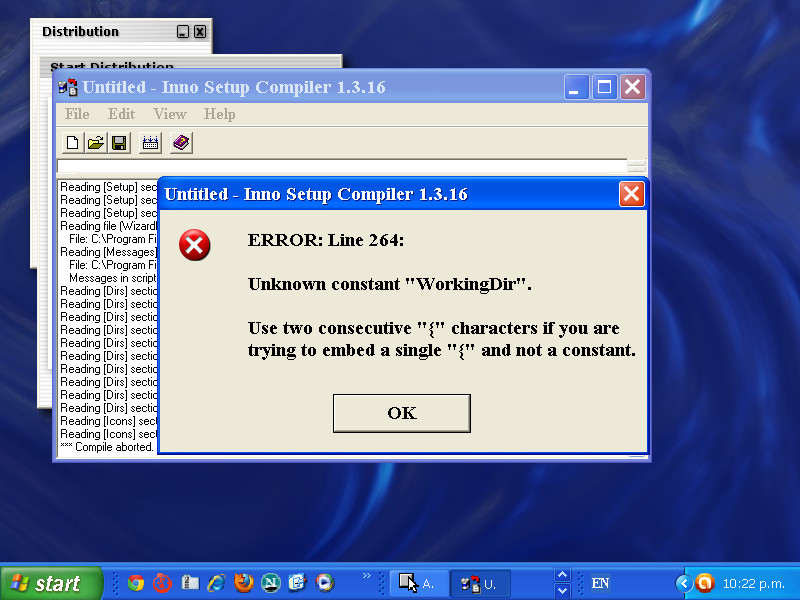Click OK in the error dialog
The width and height of the screenshot is (800, 600).
pos(402,413)
